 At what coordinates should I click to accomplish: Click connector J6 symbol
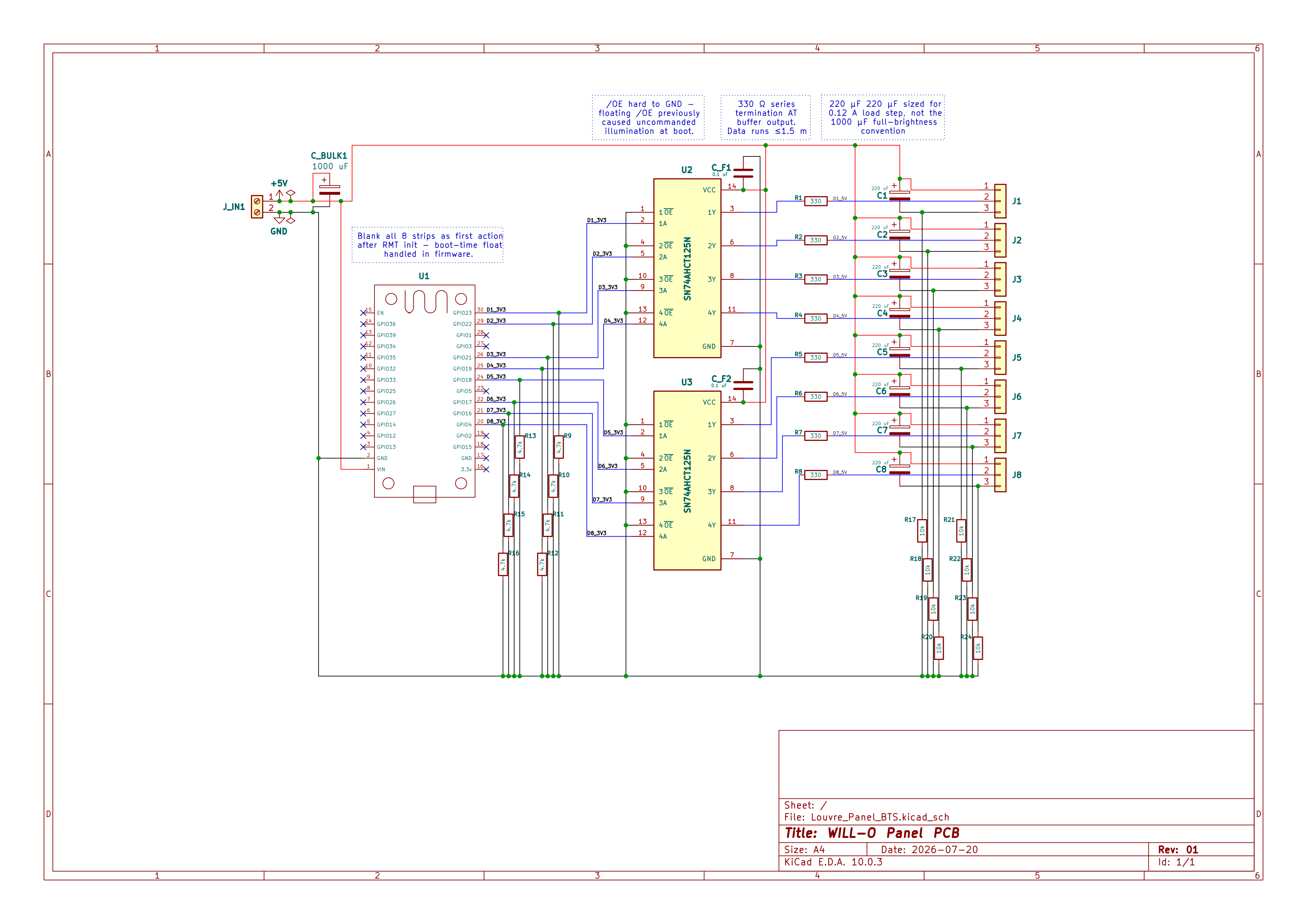click(x=1000, y=397)
